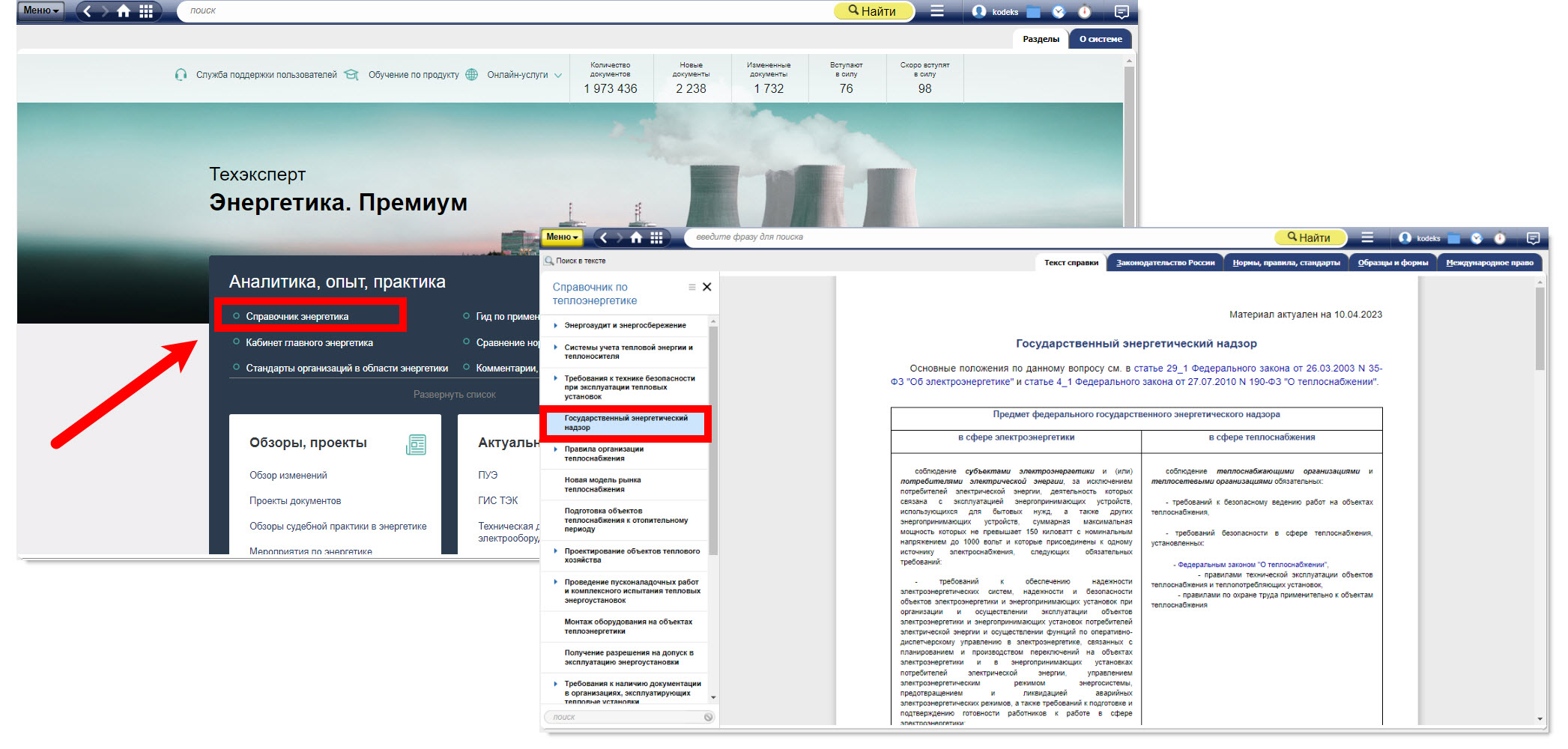Open the yellow Меню dropdown in front window

pyautogui.click(x=562, y=237)
